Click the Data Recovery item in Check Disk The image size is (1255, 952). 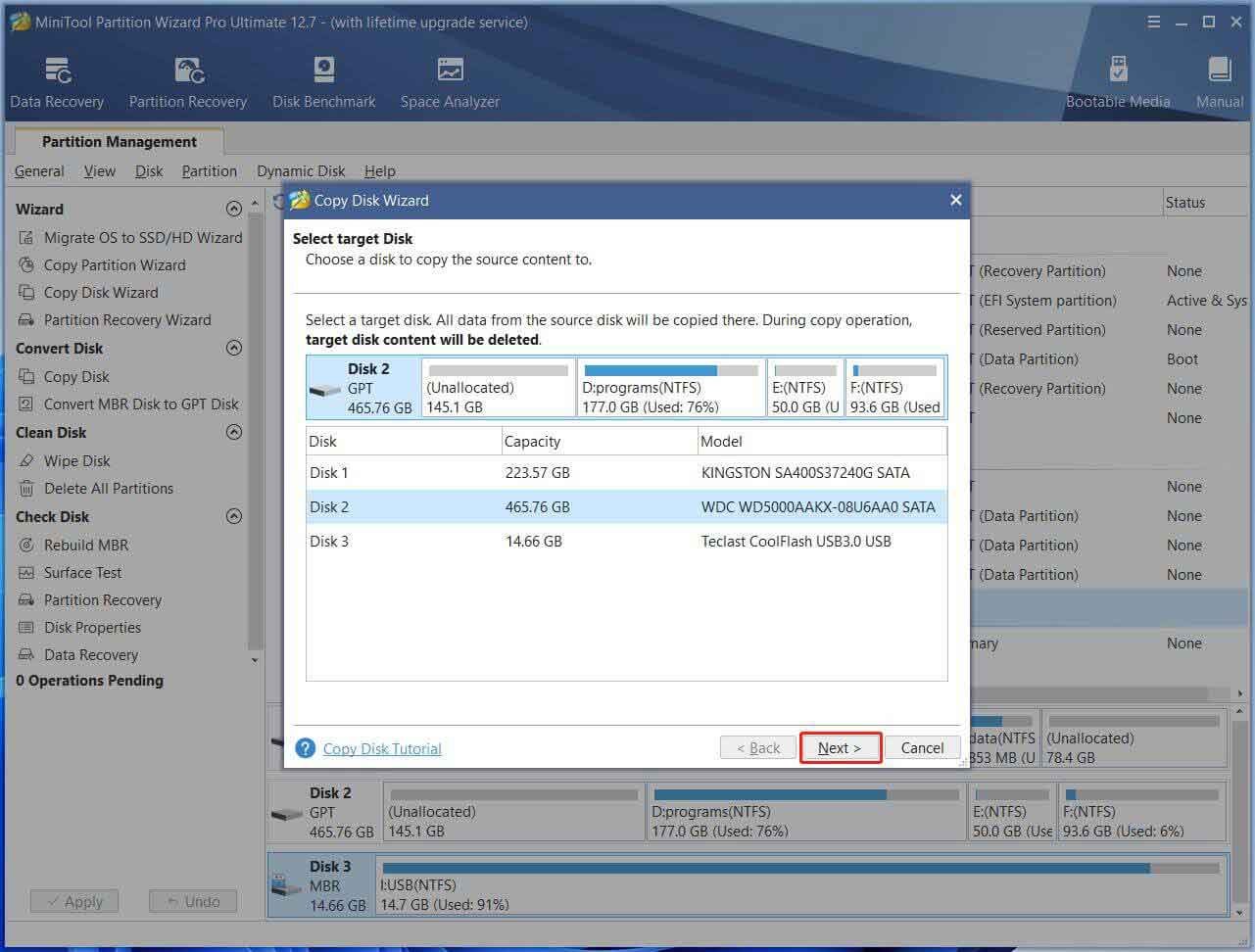click(91, 655)
